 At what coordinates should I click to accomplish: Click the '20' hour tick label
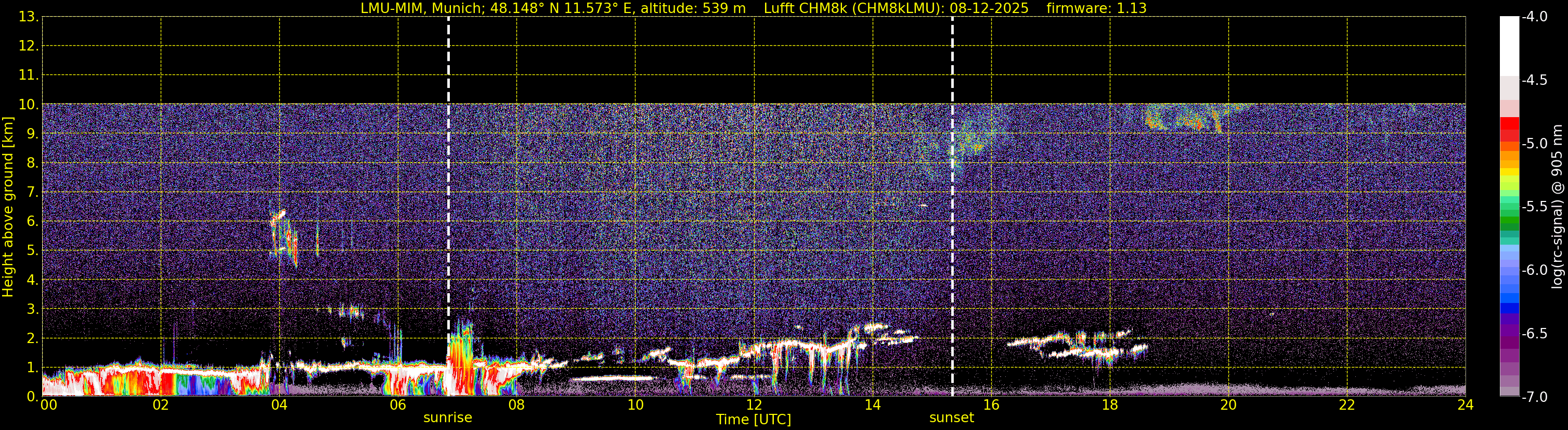pos(1228,405)
